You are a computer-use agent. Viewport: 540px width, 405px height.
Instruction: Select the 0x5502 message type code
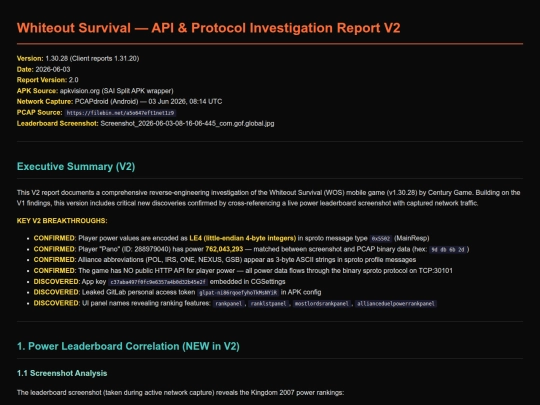[381, 239]
